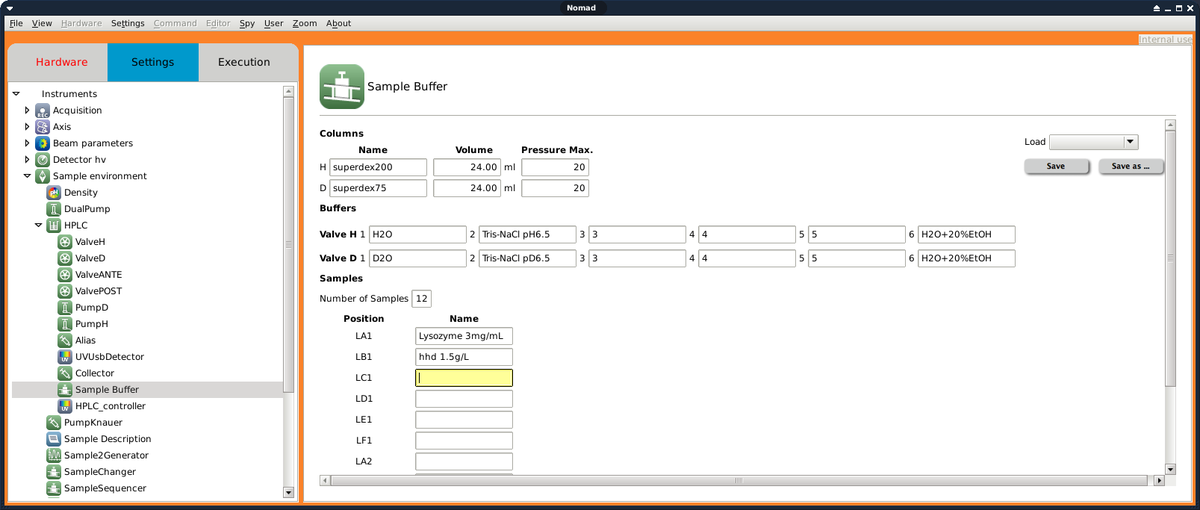Click the Internal use link
The width and height of the screenshot is (1200, 510).
[x=1165, y=40]
